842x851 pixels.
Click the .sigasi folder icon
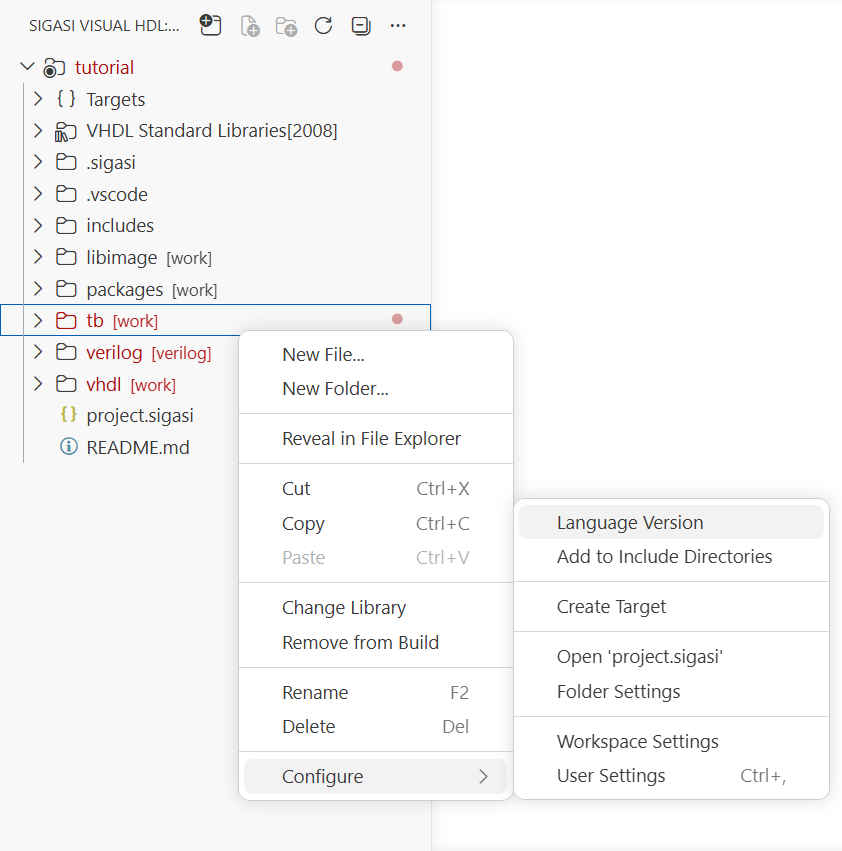66,162
